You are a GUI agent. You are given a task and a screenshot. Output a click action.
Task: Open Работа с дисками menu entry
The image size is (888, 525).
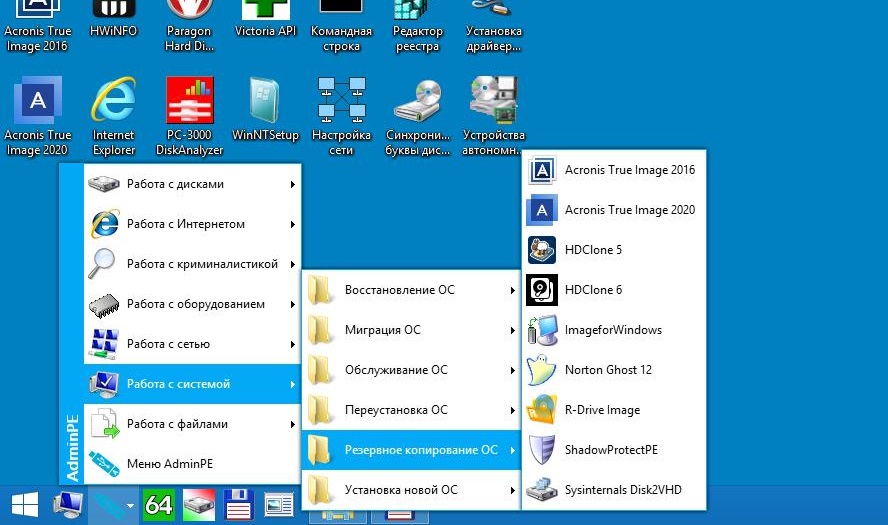pyautogui.click(x=192, y=184)
